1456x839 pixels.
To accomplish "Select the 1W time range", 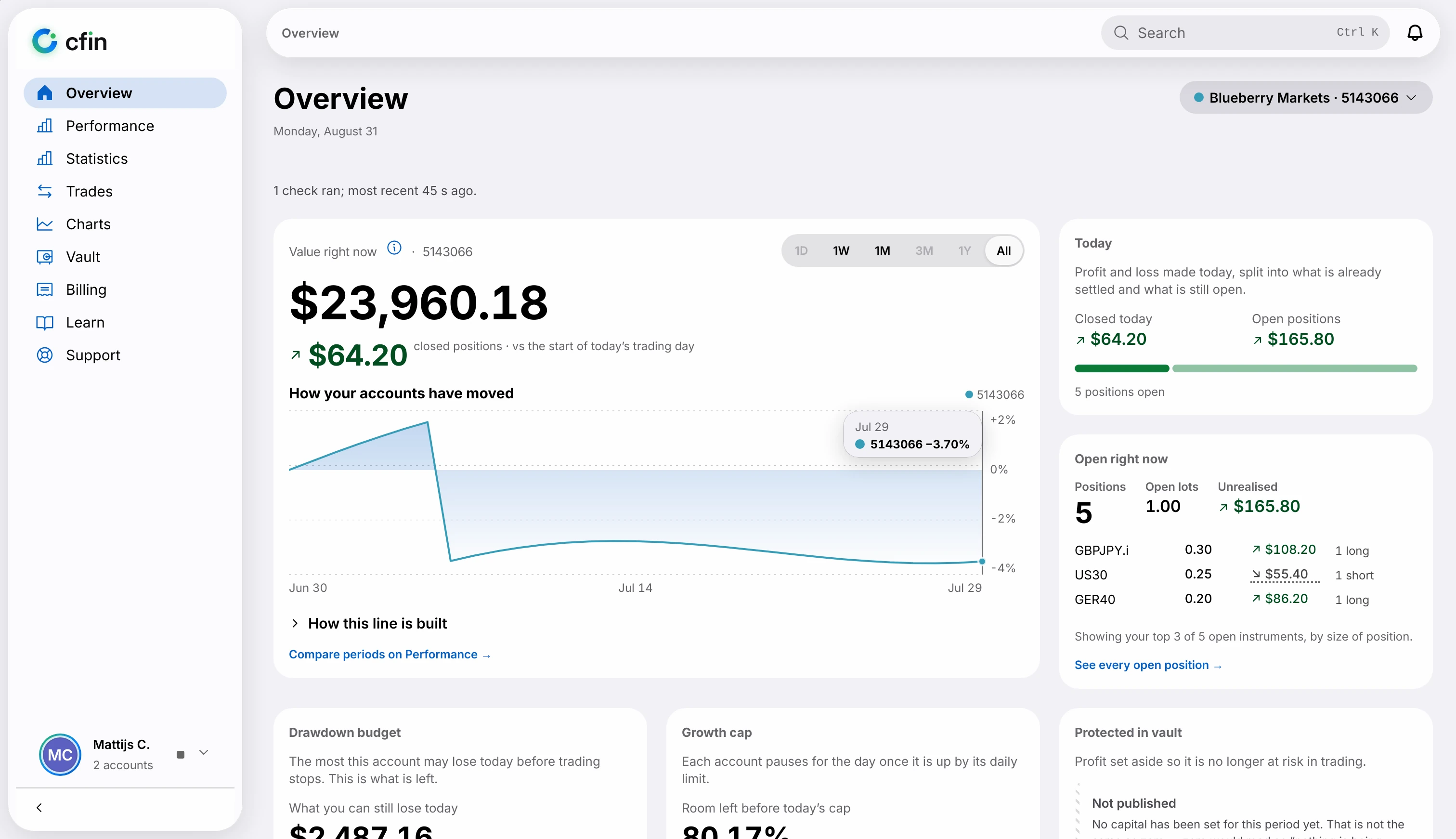I will click(841, 250).
